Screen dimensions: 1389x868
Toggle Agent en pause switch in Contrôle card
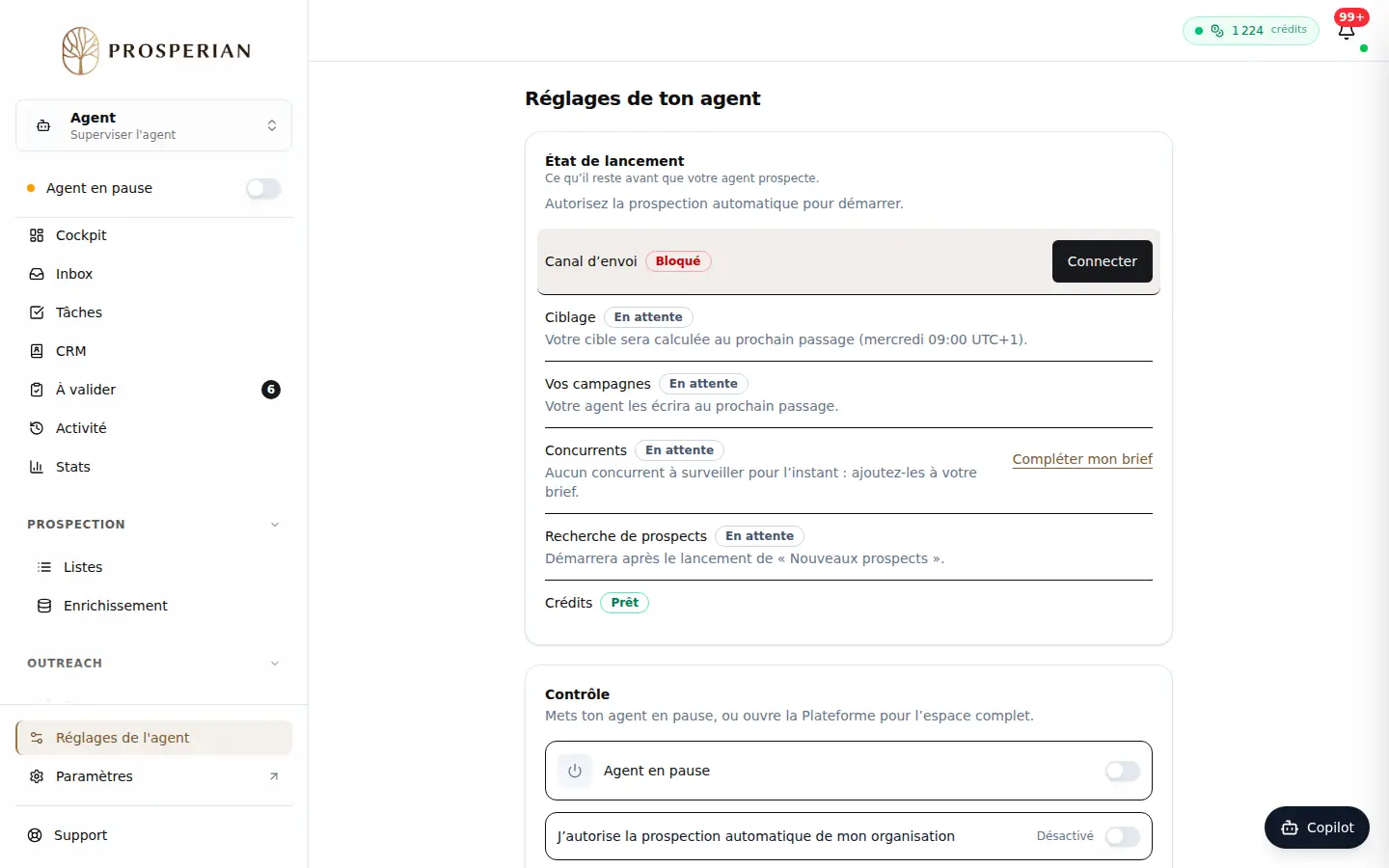(x=1123, y=771)
